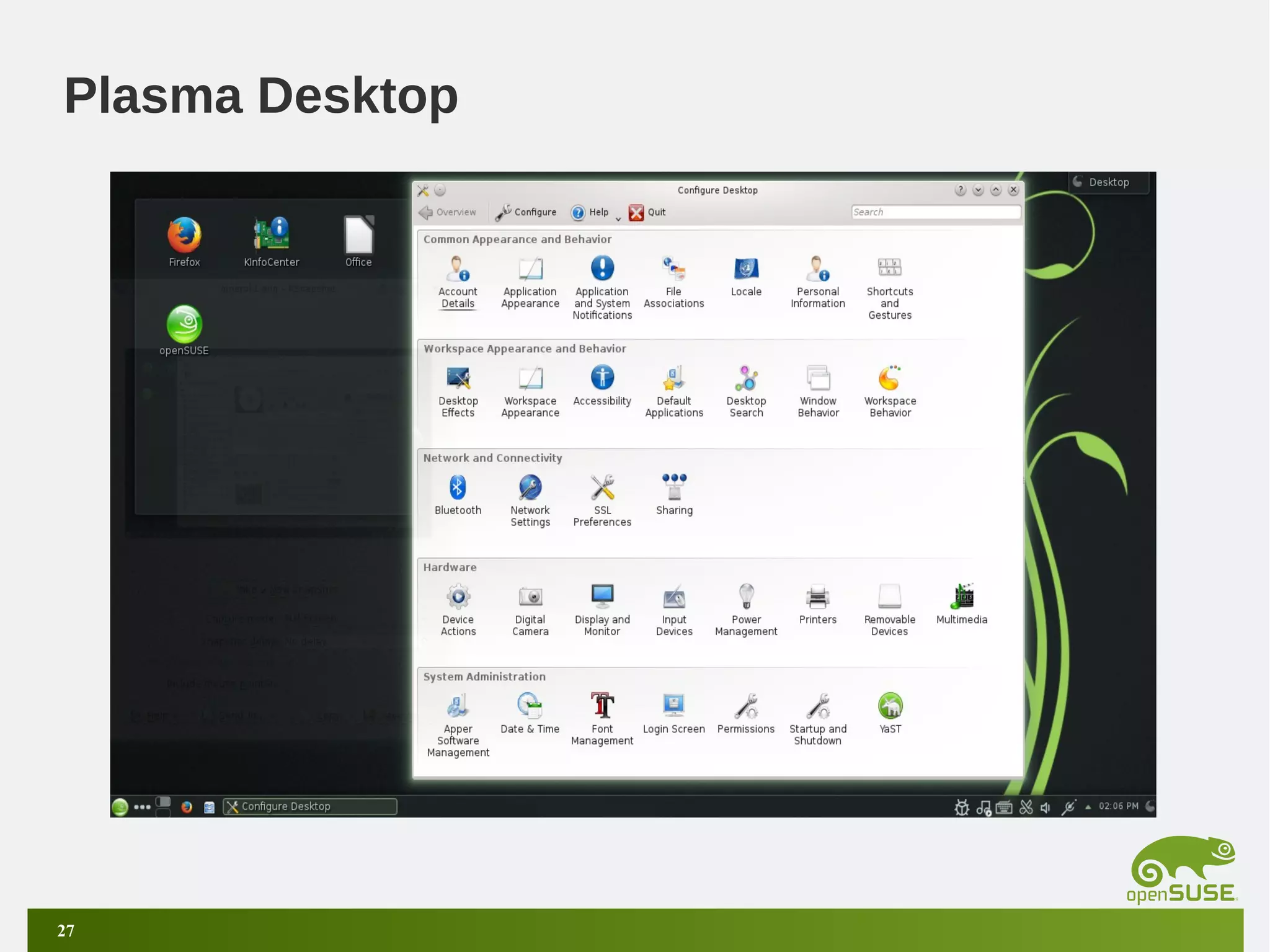This screenshot has height=952, width=1270.
Task: Open Font Management module
Action: tap(602, 719)
